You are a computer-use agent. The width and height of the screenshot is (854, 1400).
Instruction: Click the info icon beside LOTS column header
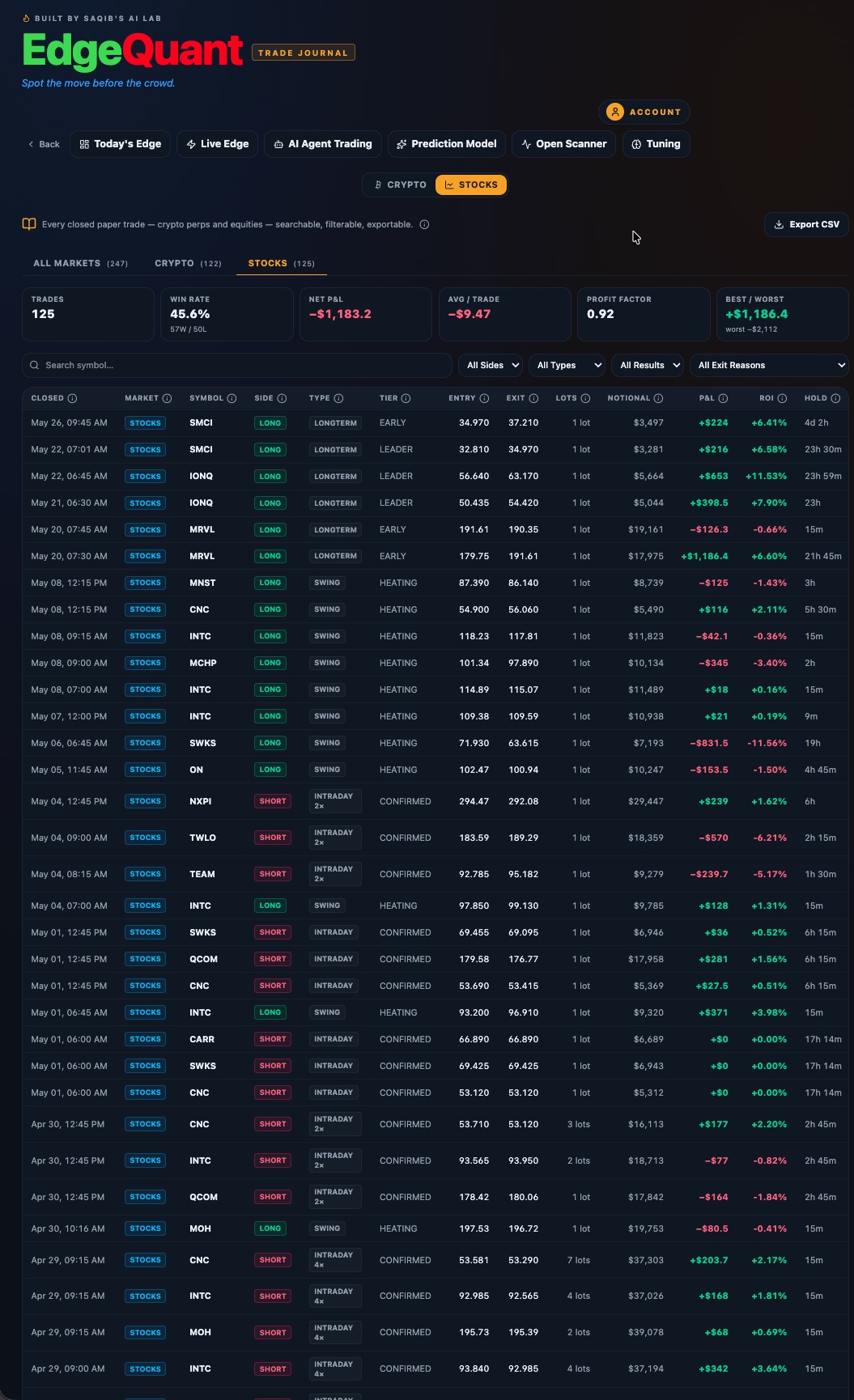[585, 398]
